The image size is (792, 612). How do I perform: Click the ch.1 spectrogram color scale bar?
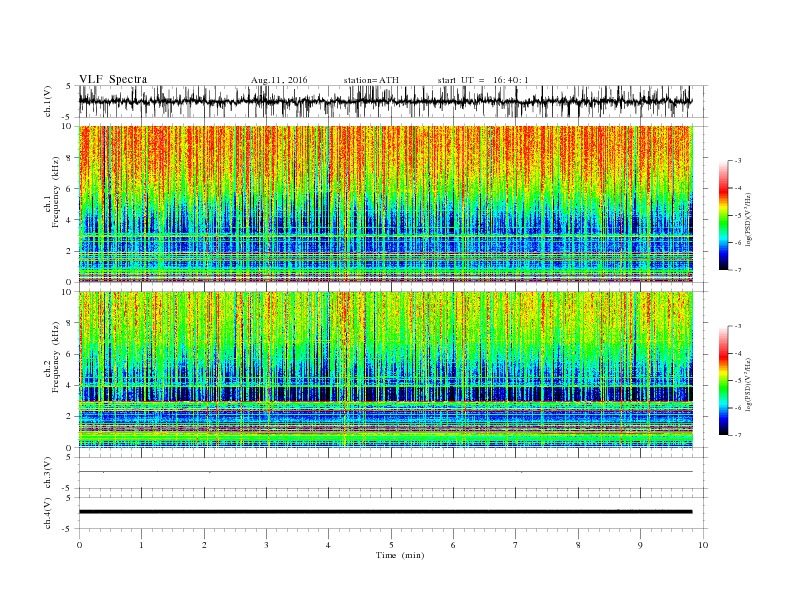pos(723,215)
